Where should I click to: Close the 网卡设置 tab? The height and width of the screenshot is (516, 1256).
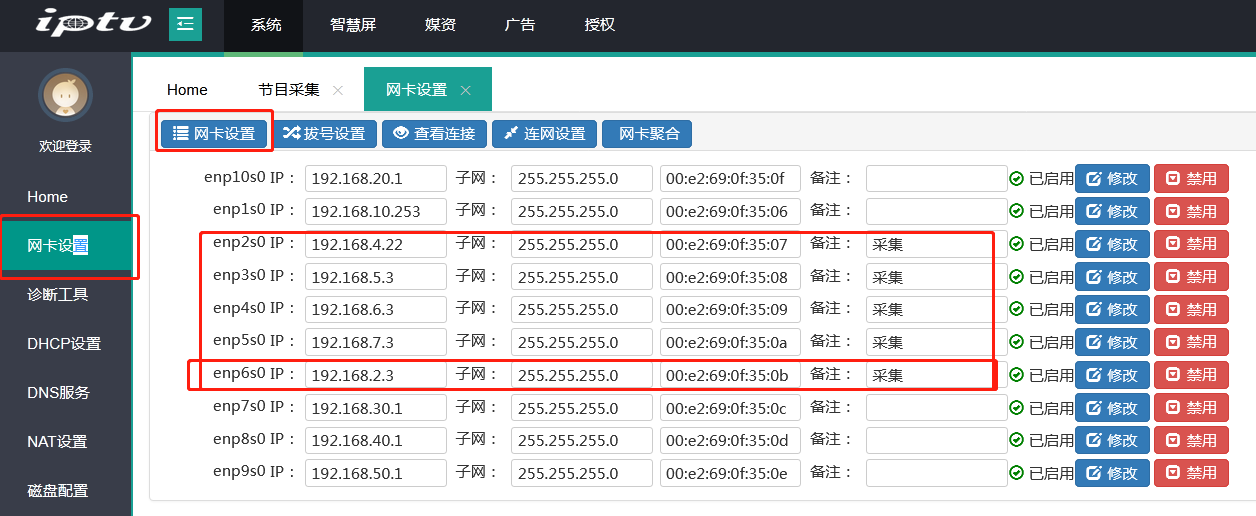click(465, 90)
